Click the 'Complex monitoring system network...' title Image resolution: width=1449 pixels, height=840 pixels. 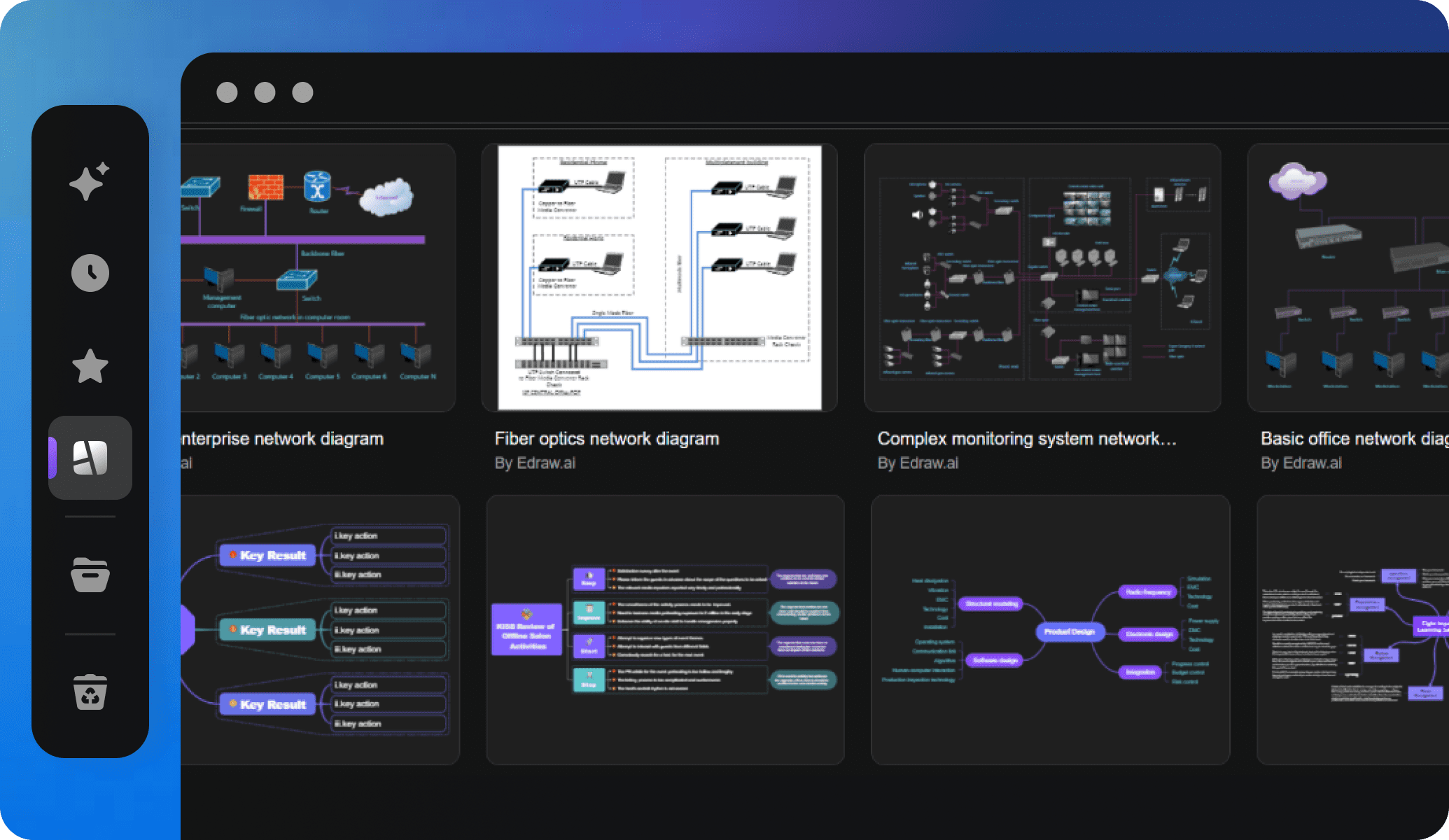(x=1027, y=439)
